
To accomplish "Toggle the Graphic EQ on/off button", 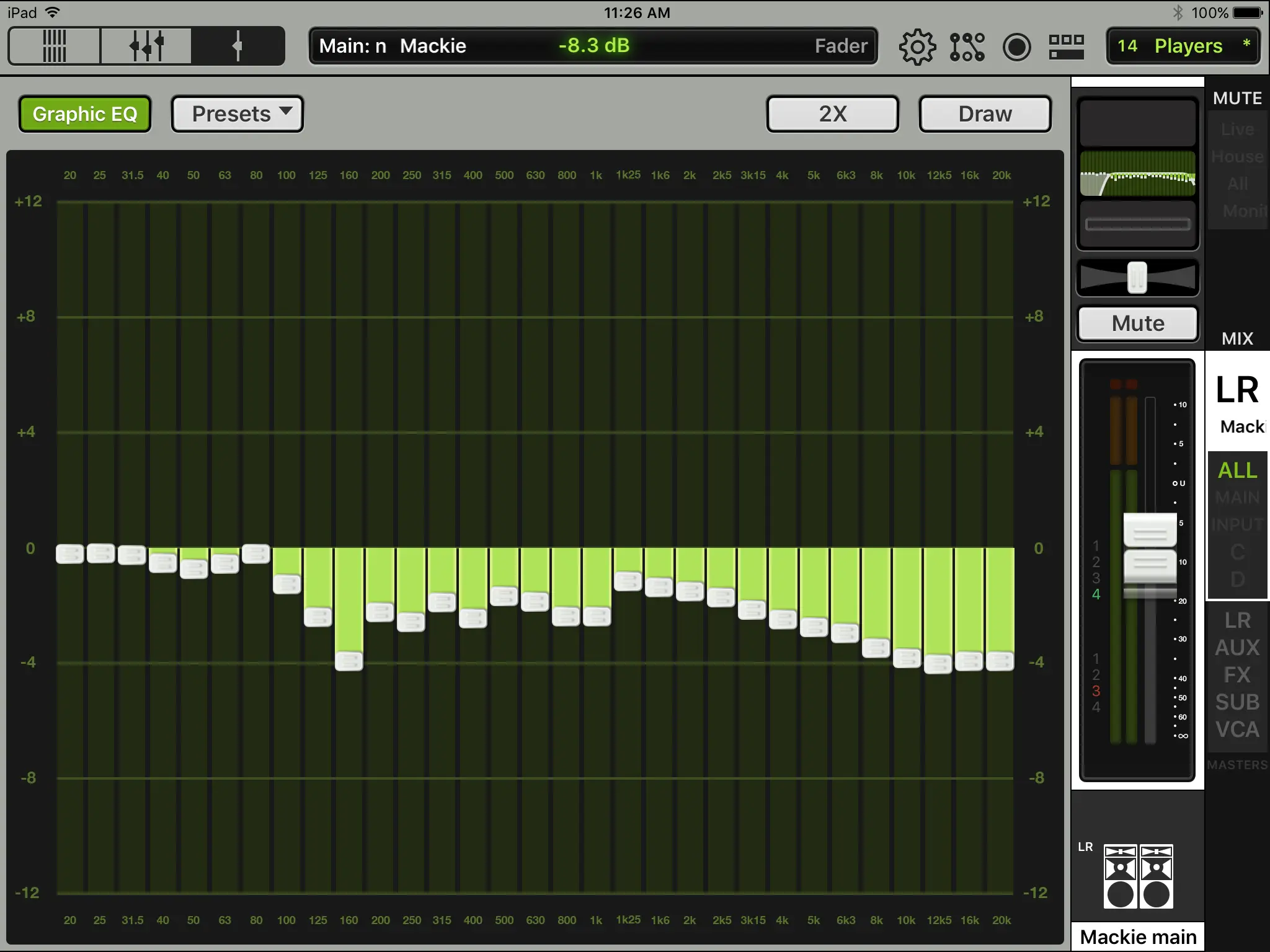I will (x=85, y=114).
